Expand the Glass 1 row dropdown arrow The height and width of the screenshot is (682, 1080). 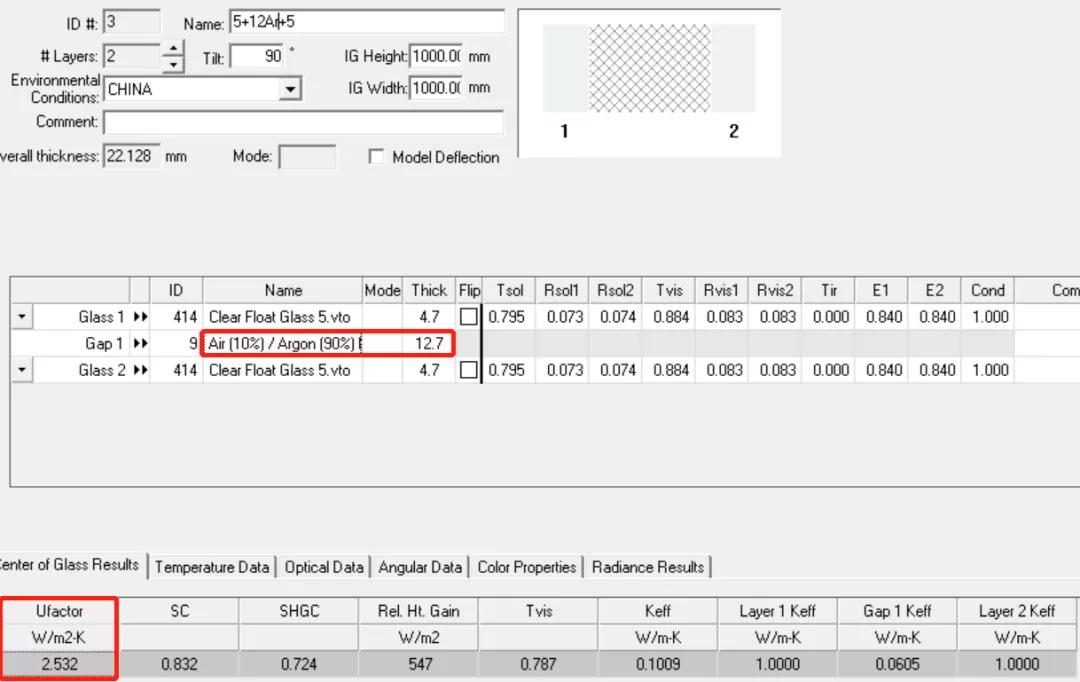(22, 317)
